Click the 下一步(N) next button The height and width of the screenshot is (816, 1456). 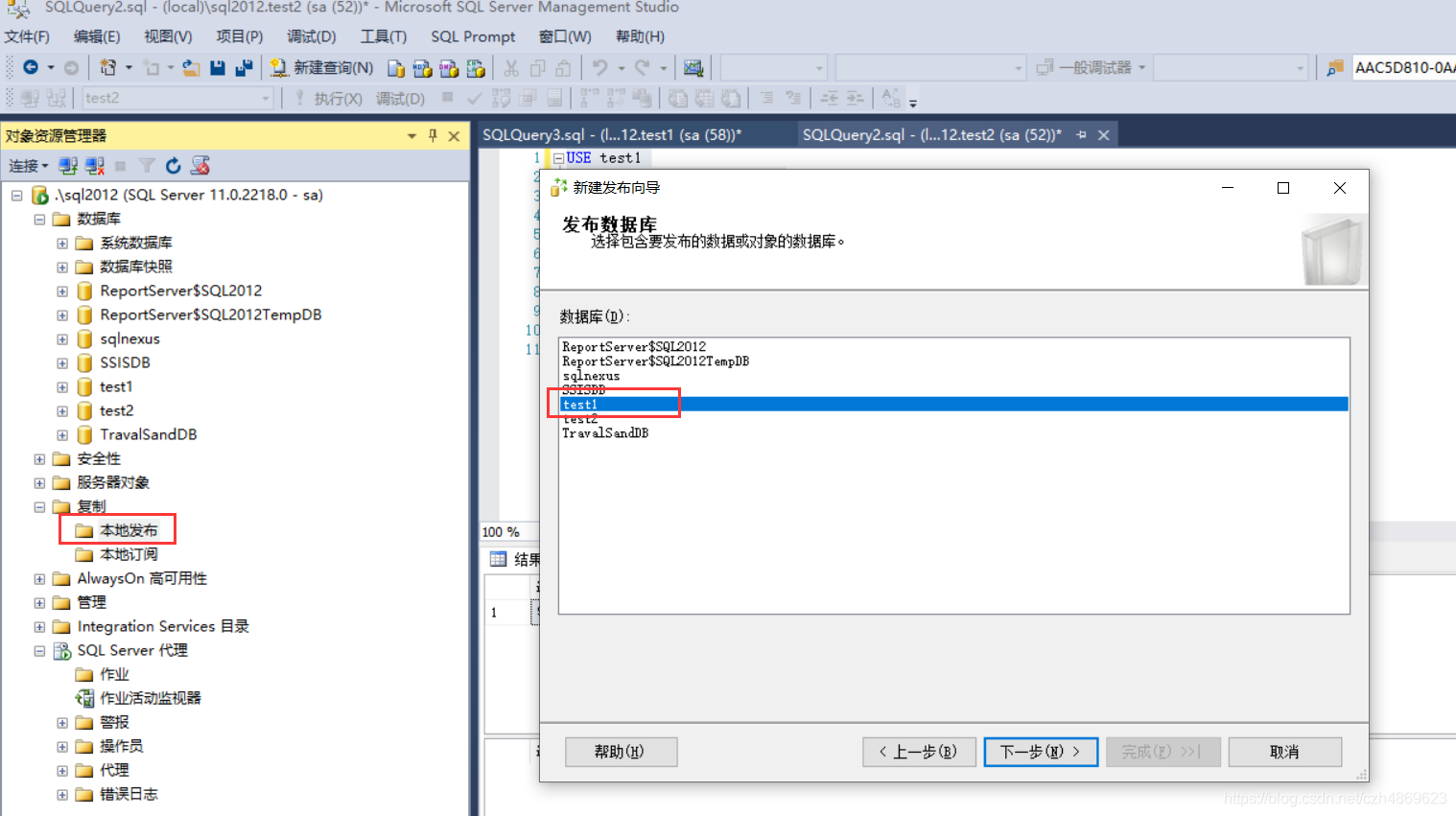1041,752
